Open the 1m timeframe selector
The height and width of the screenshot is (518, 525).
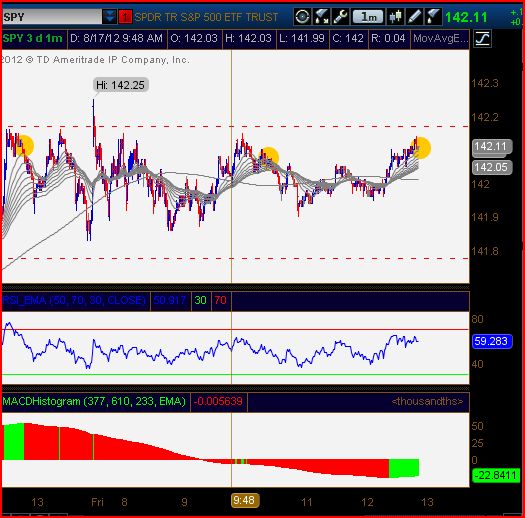[368, 17]
